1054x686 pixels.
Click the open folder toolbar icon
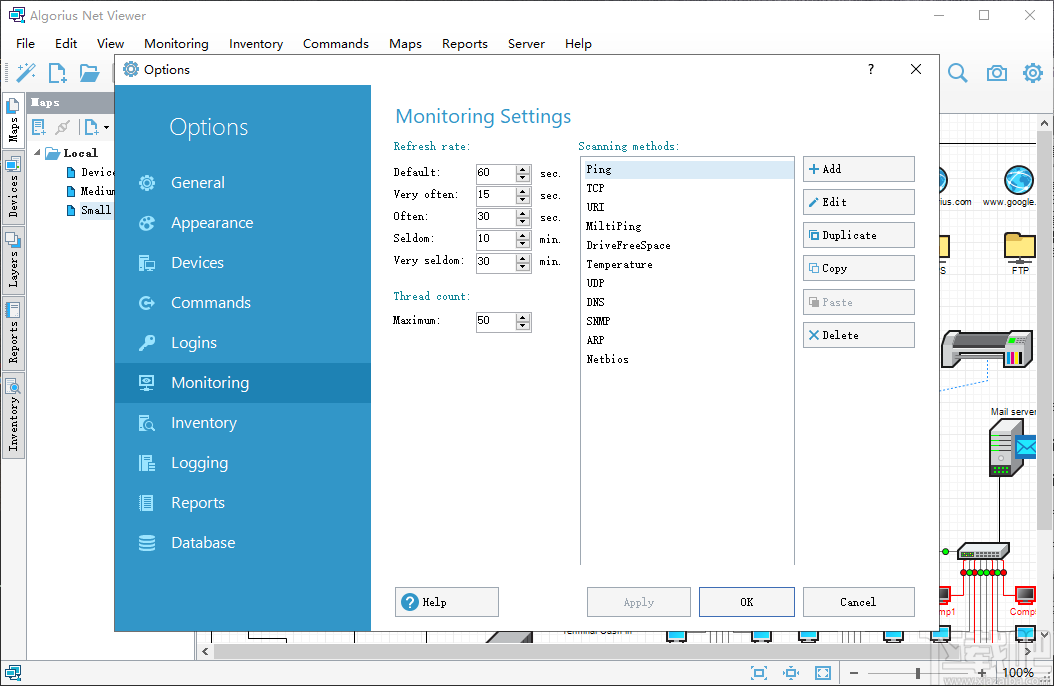89,73
